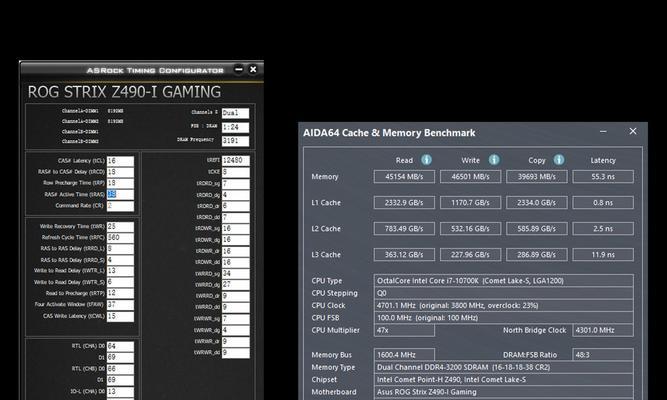The width and height of the screenshot is (667, 400).
Task: Select the tREFI field showing 12480
Action: [236, 160]
